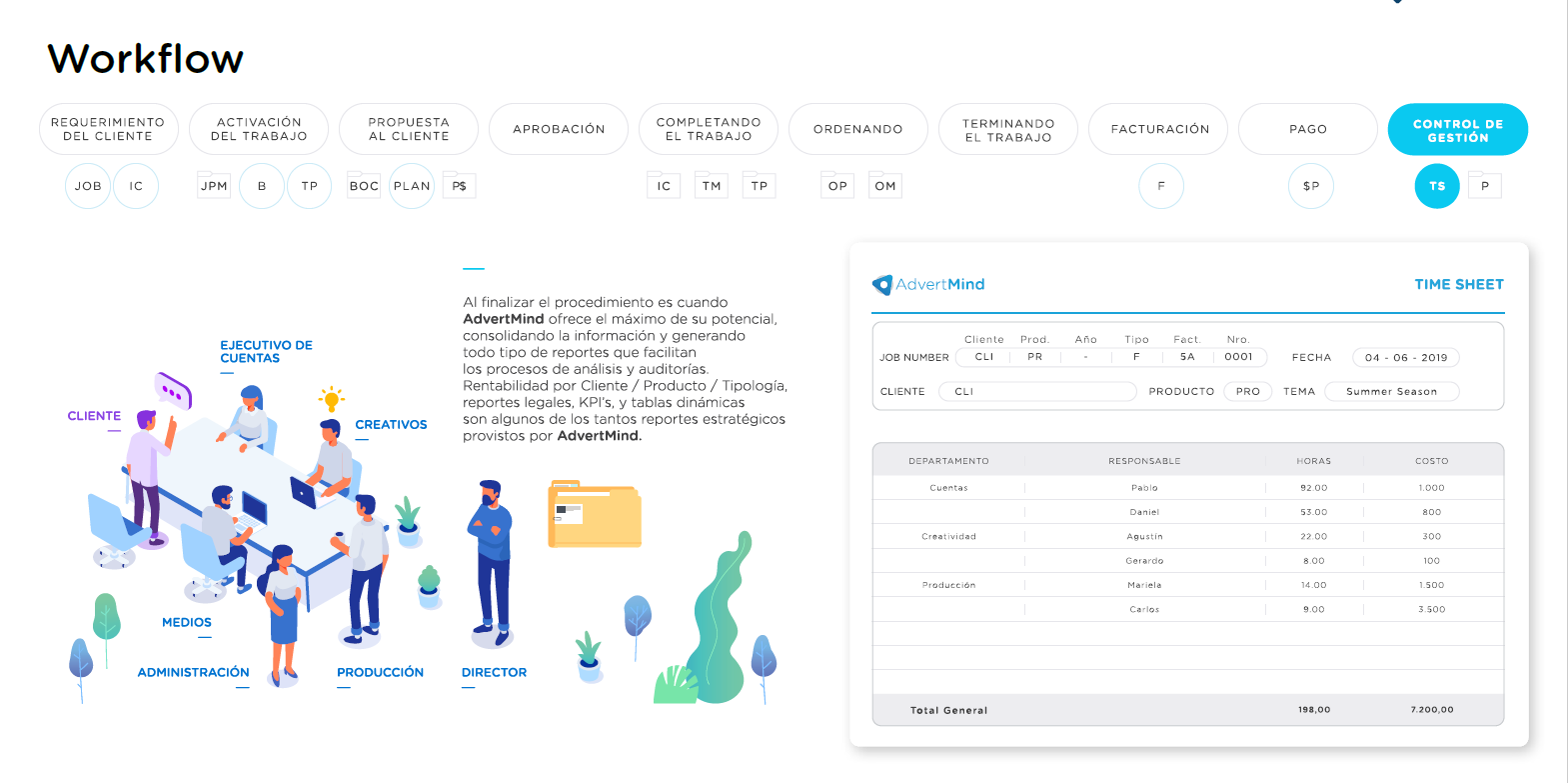Image resolution: width=1568 pixels, height=783 pixels.
Task: Select the JPM document icon
Action: click(x=214, y=186)
